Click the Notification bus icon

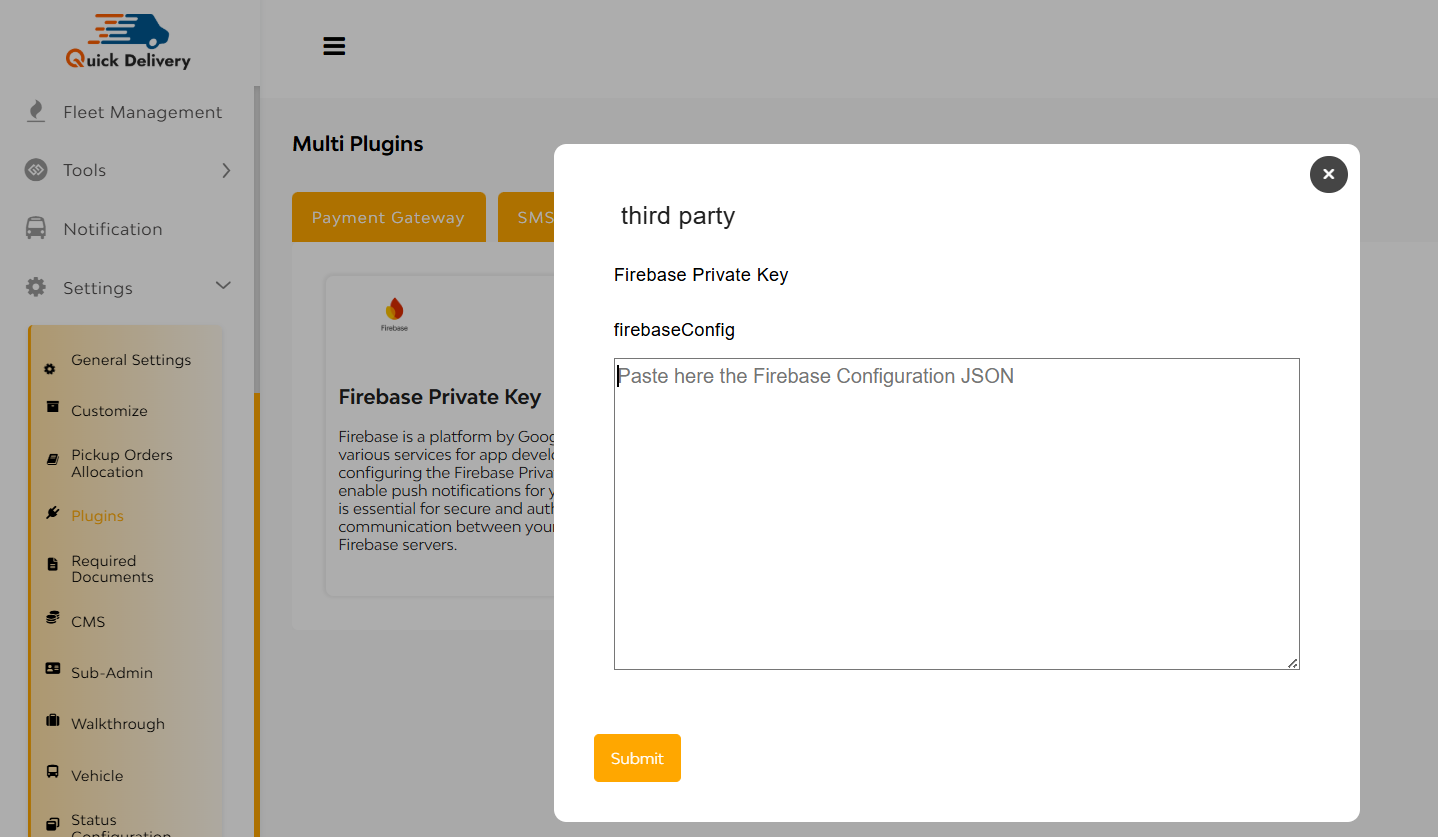(36, 229)
